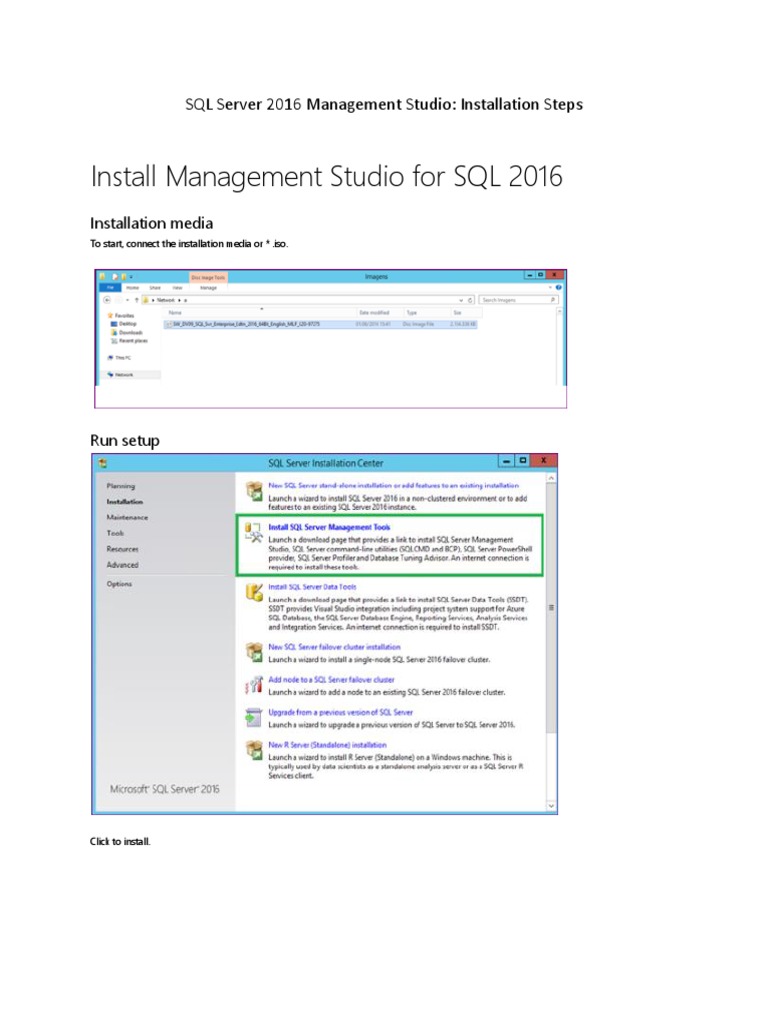This screenshot has height=1024, width=768.
Task: Click the Install SQL Server Management Tools icon
Action: point(253,532)
